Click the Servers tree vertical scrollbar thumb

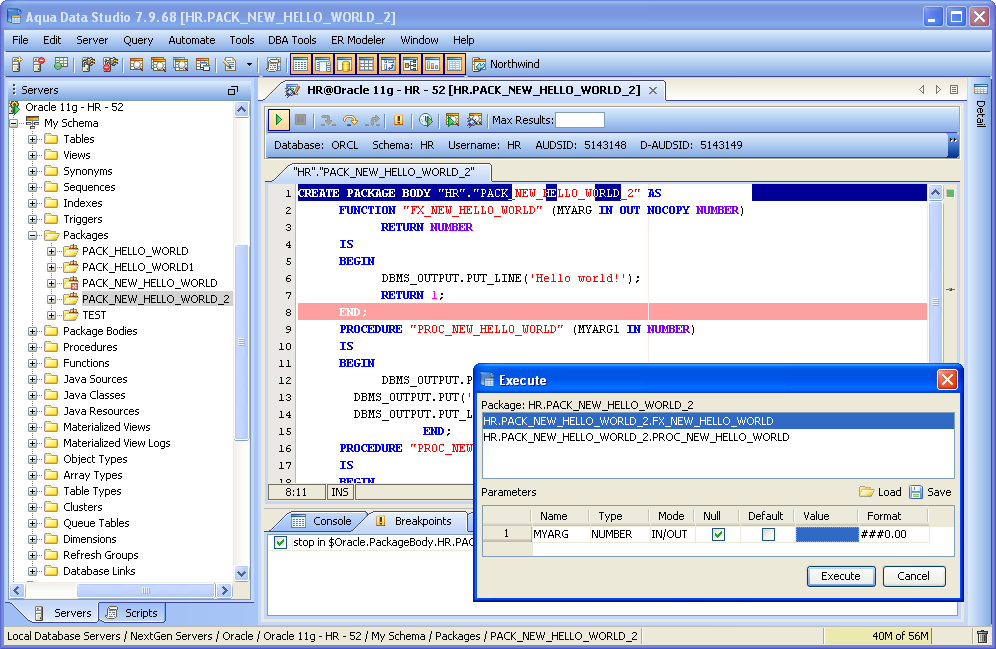point(241,340)
